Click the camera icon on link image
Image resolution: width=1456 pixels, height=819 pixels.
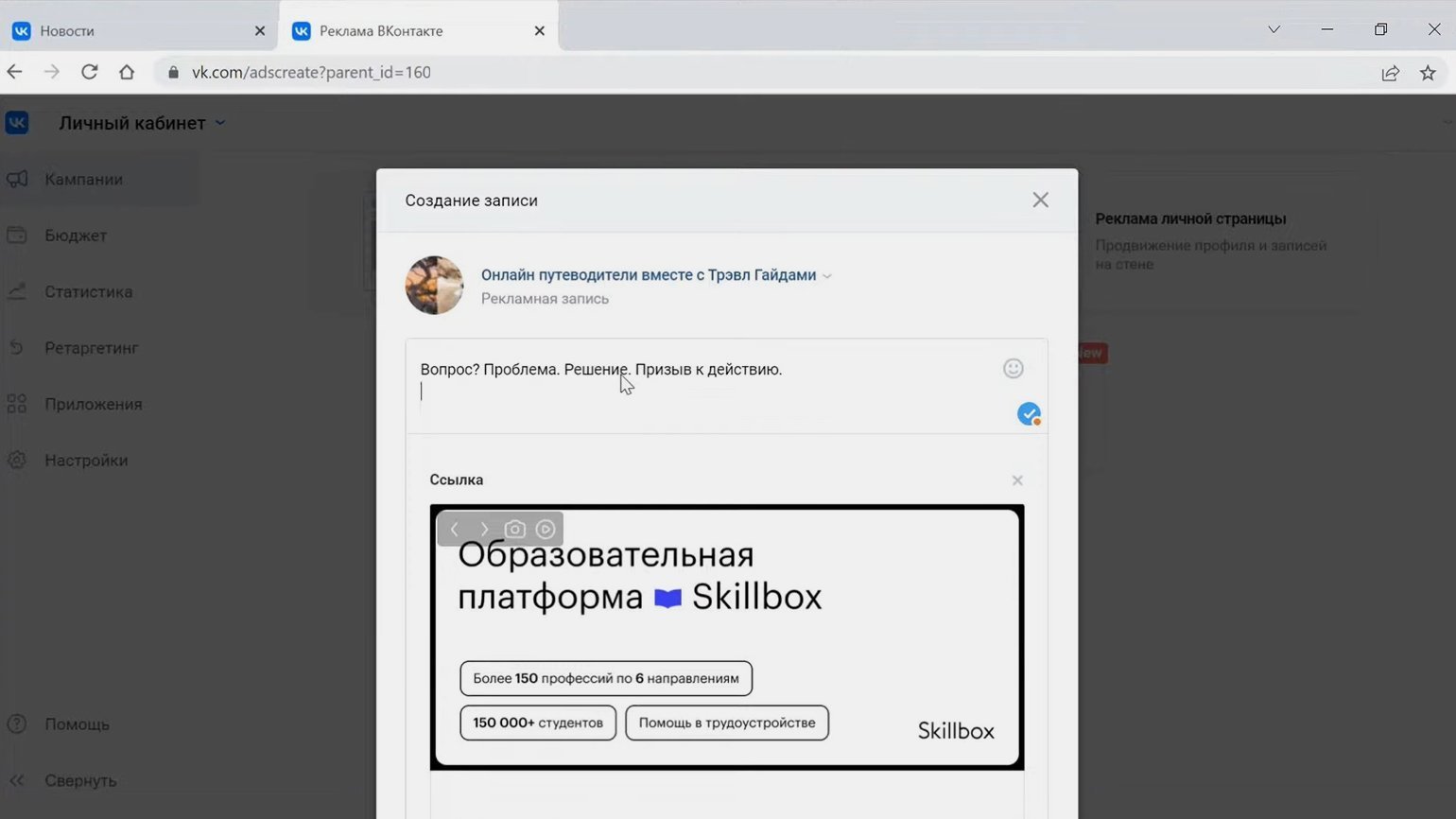coord(514,530)
